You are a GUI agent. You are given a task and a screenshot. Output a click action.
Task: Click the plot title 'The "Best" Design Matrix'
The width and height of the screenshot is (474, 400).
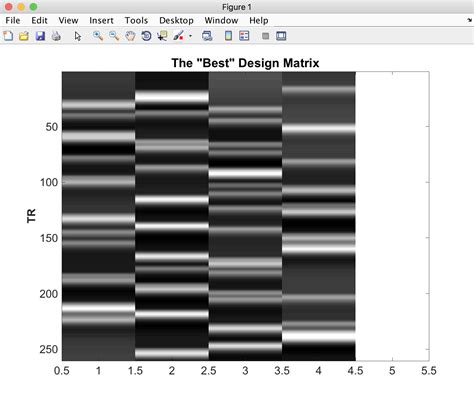pyautogui.click(x=245, y=63)
